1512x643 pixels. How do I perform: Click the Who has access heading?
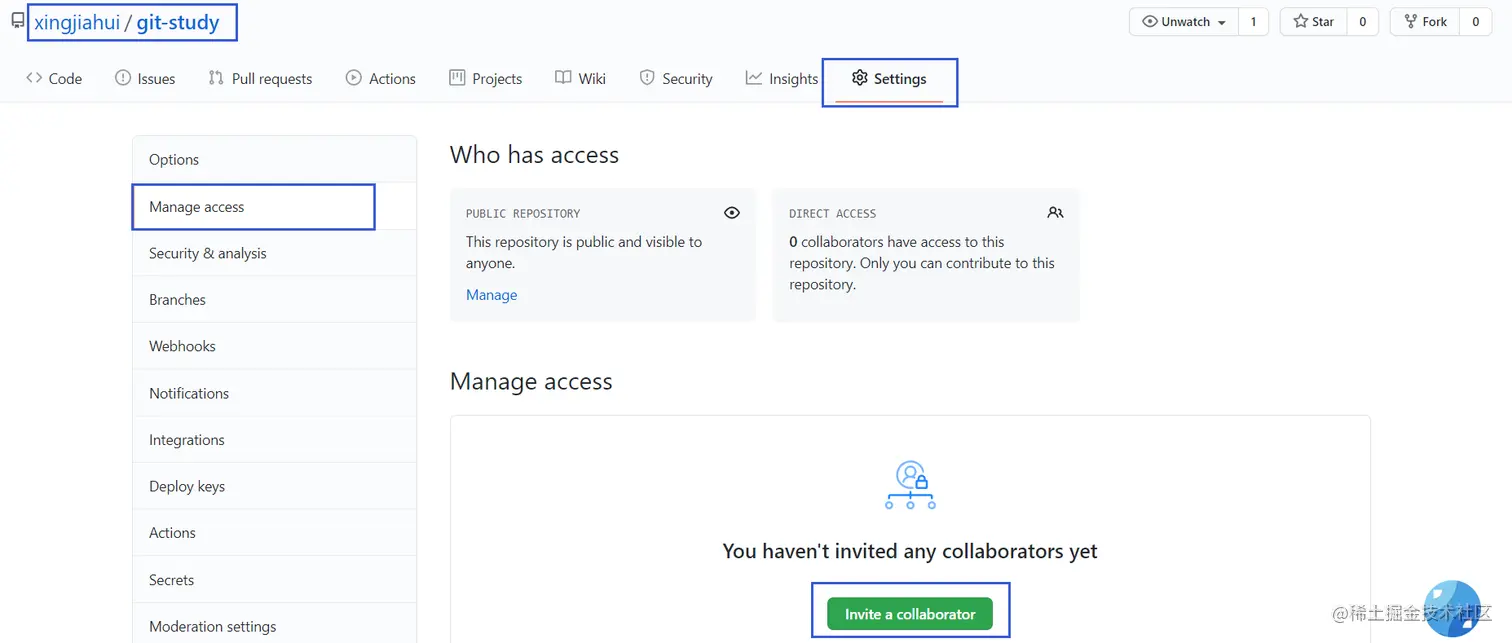pos(534,155)
